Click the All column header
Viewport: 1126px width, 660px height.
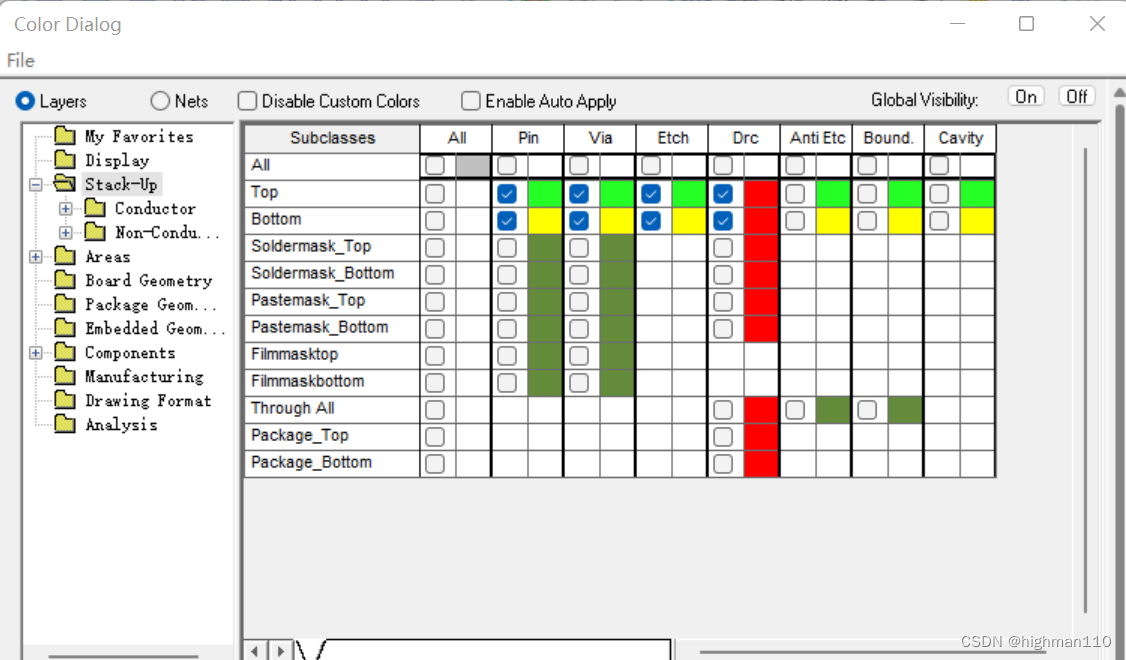click(x=456, y=138)
